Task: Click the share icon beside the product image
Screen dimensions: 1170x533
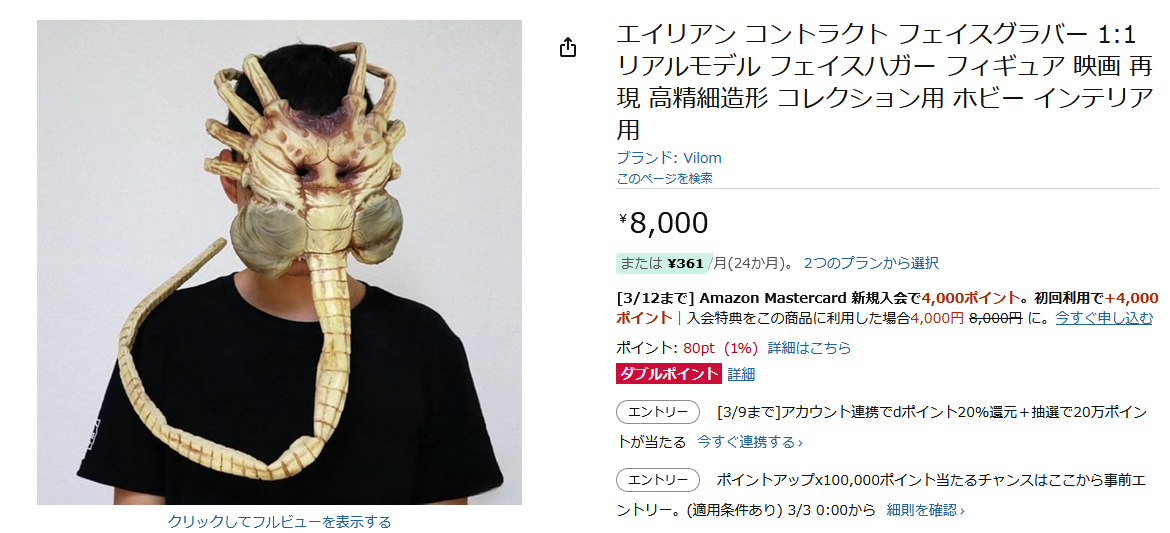Action: (568, 48)
